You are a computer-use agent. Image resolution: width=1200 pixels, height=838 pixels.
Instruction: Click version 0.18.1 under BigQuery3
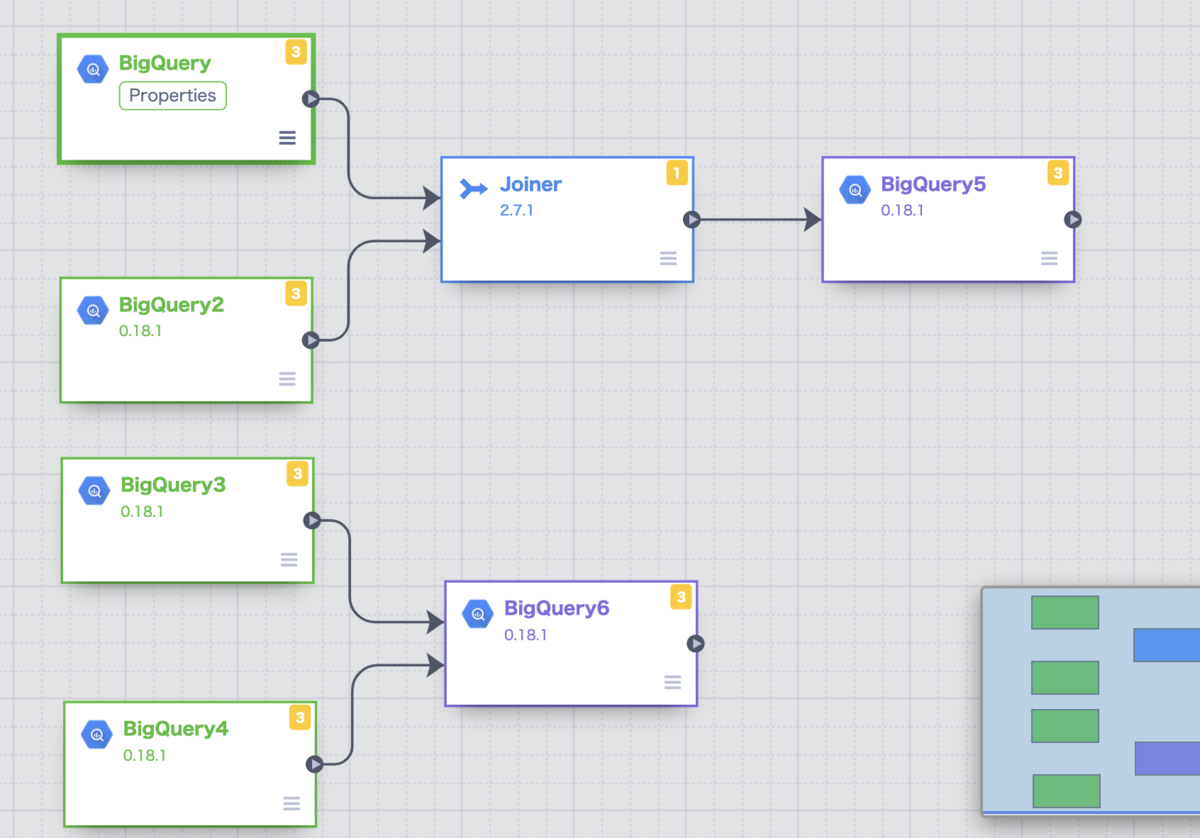coord(142,511)
